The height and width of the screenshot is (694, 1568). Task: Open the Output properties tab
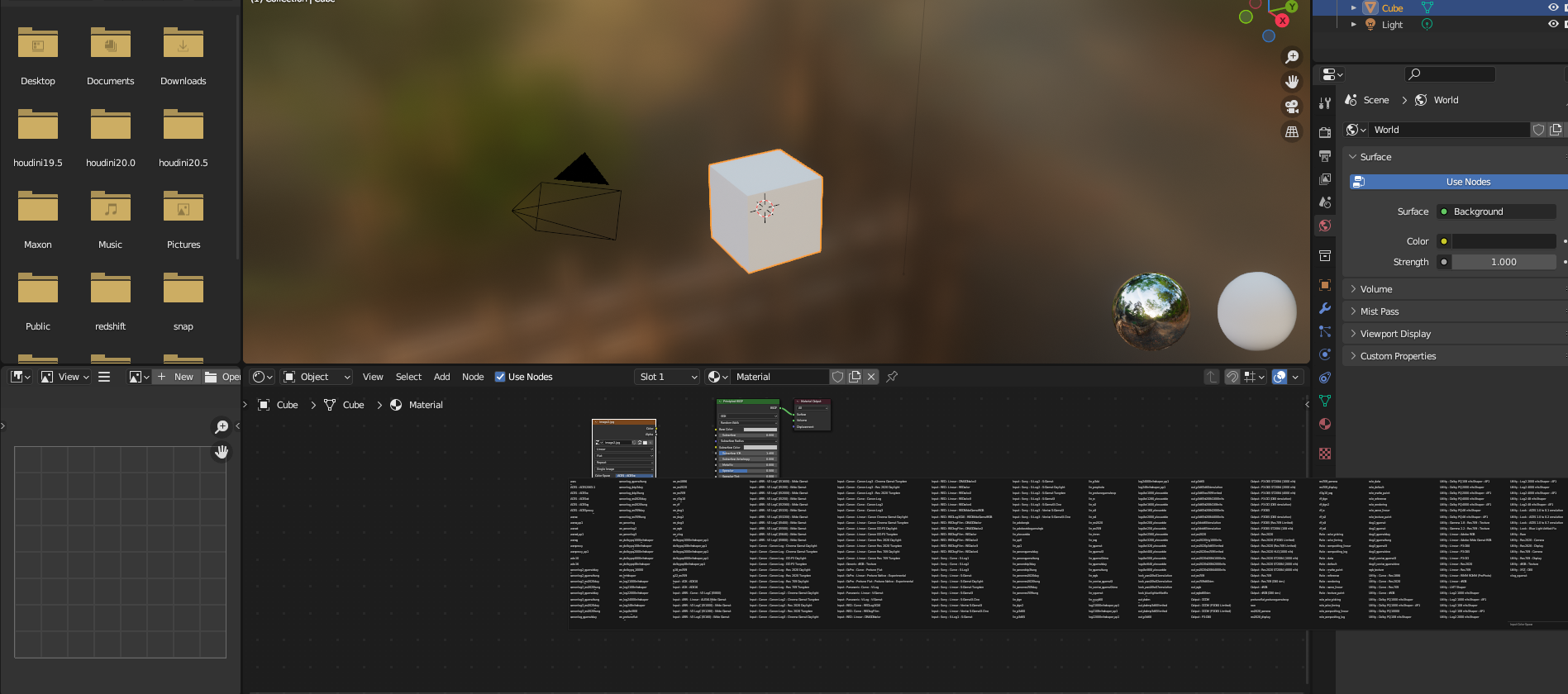point(1325,155)
